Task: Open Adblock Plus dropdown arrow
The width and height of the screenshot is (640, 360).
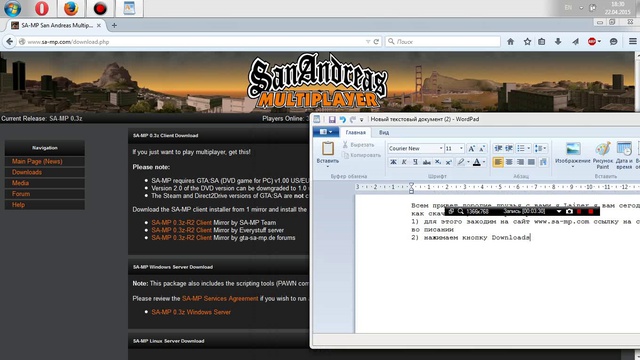Action: click(x=599, y=42)
